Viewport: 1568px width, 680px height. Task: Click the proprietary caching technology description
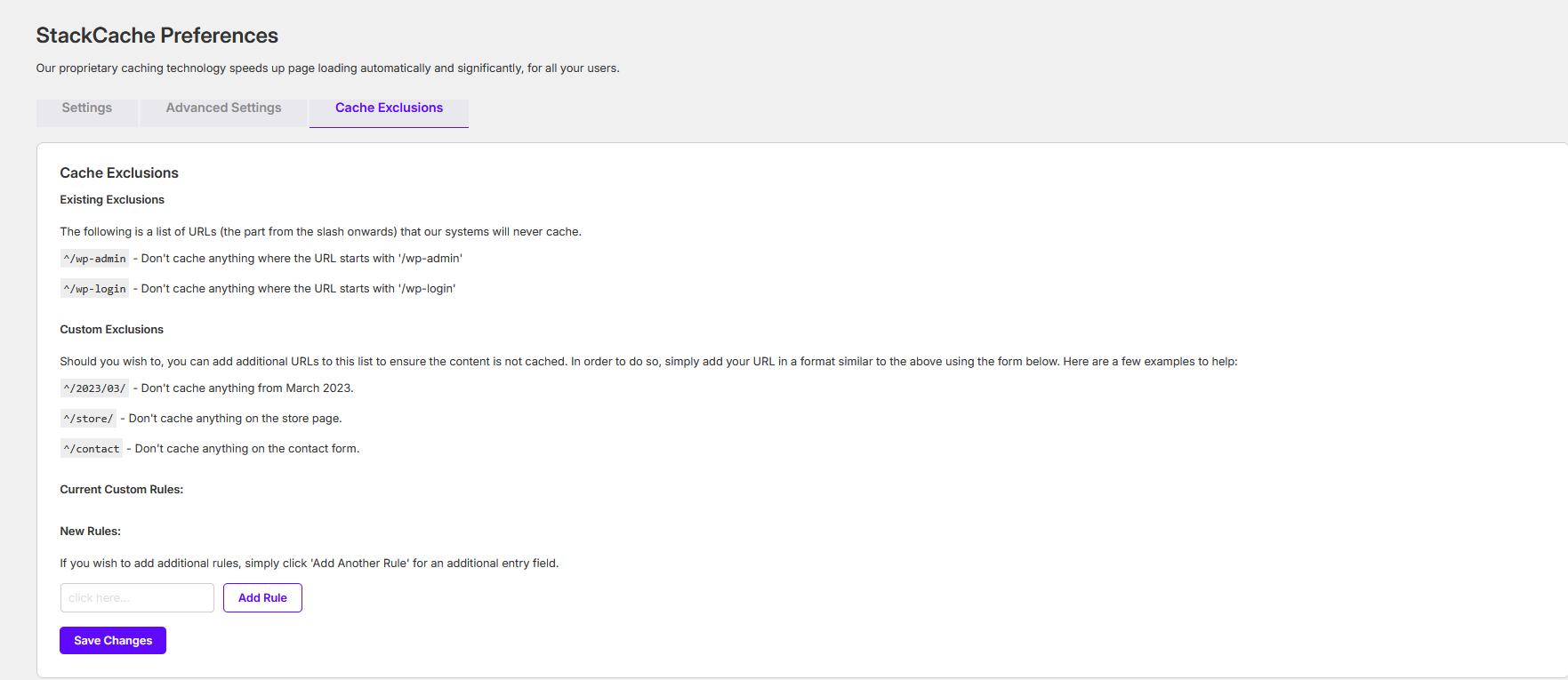[x=328, y=68]
